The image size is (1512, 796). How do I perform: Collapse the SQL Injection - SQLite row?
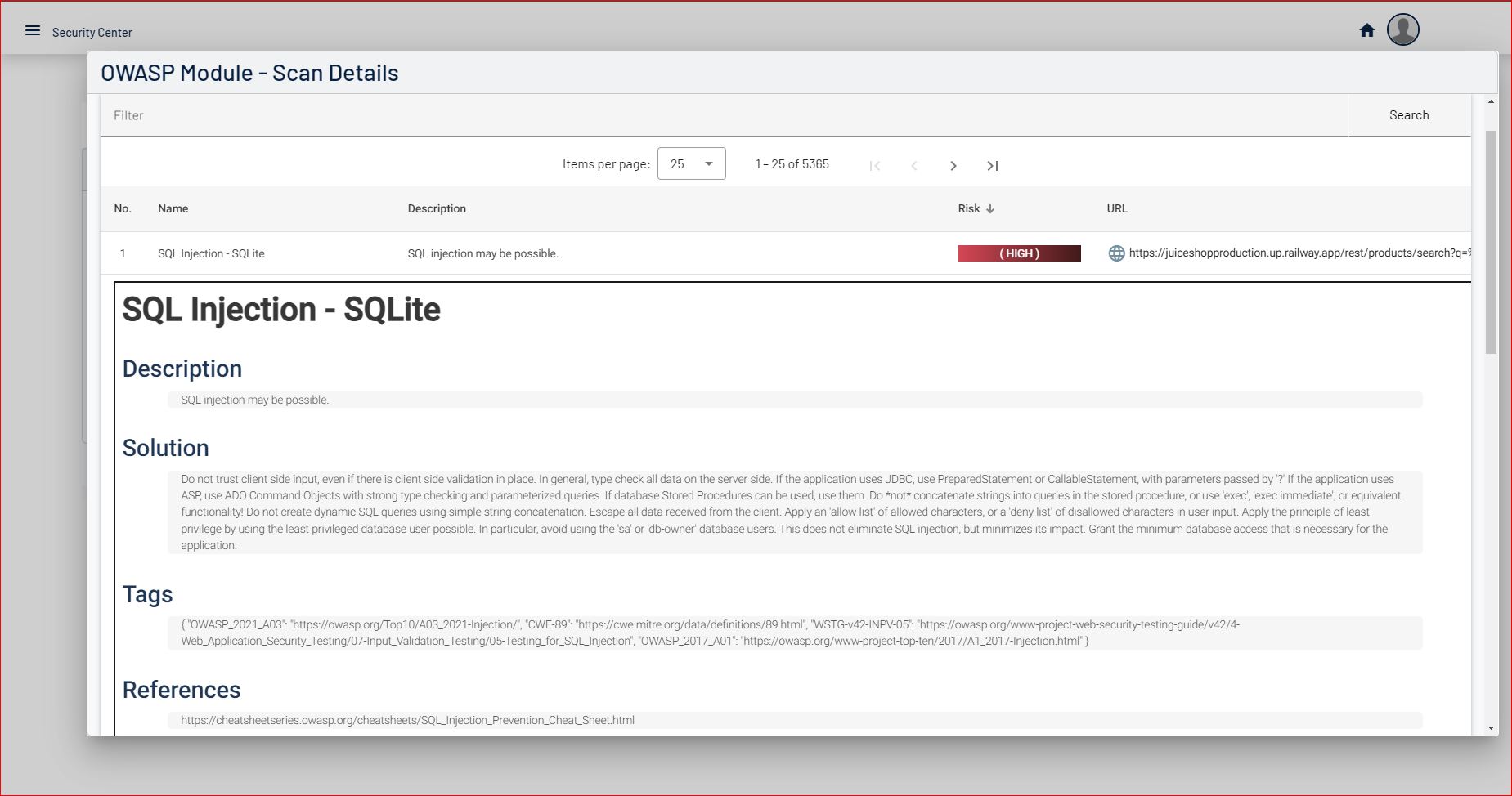coord(211,254)
